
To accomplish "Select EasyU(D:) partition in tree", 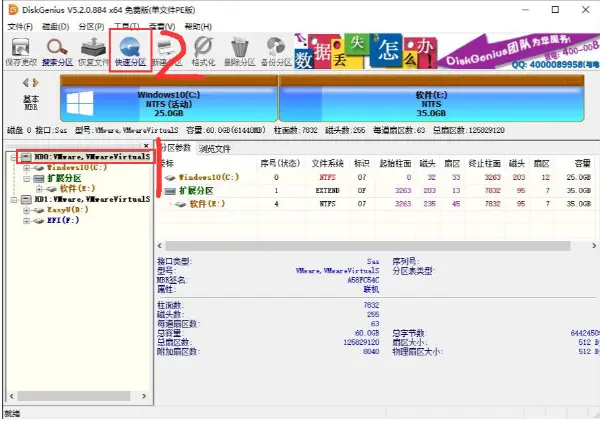I will 68,210.
